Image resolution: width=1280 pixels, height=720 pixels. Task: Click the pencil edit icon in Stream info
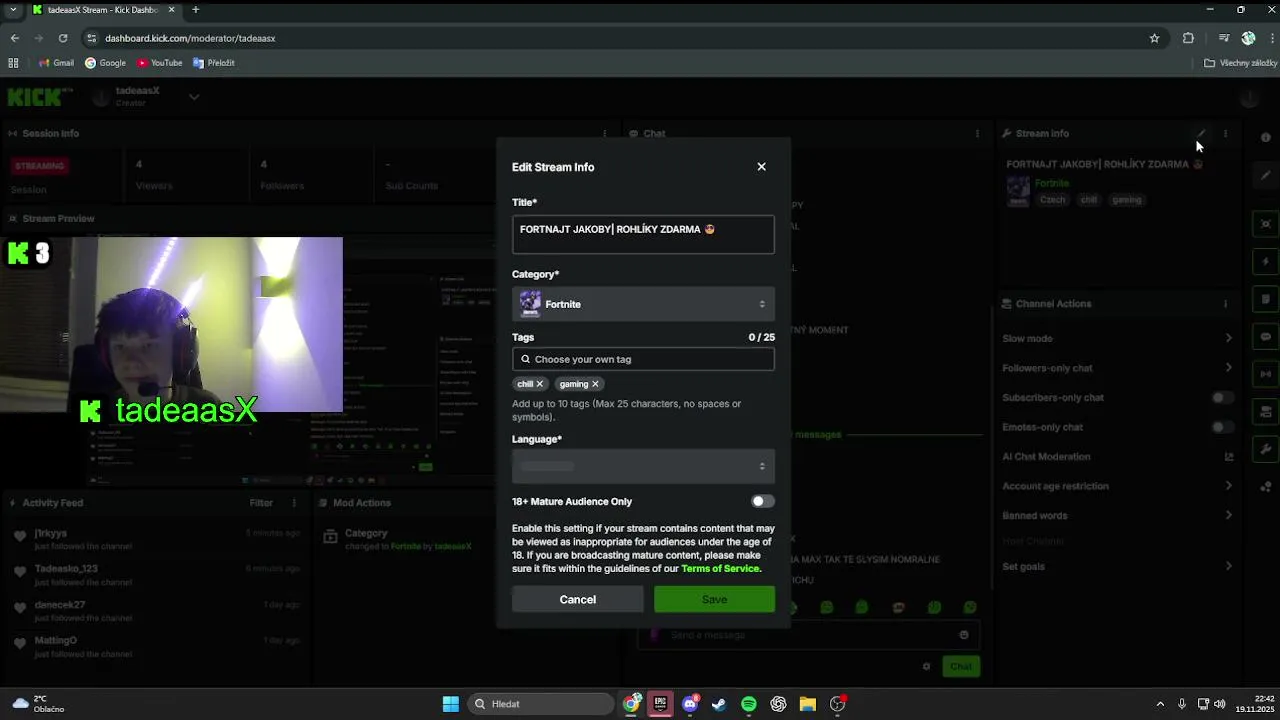point(1201,133)
